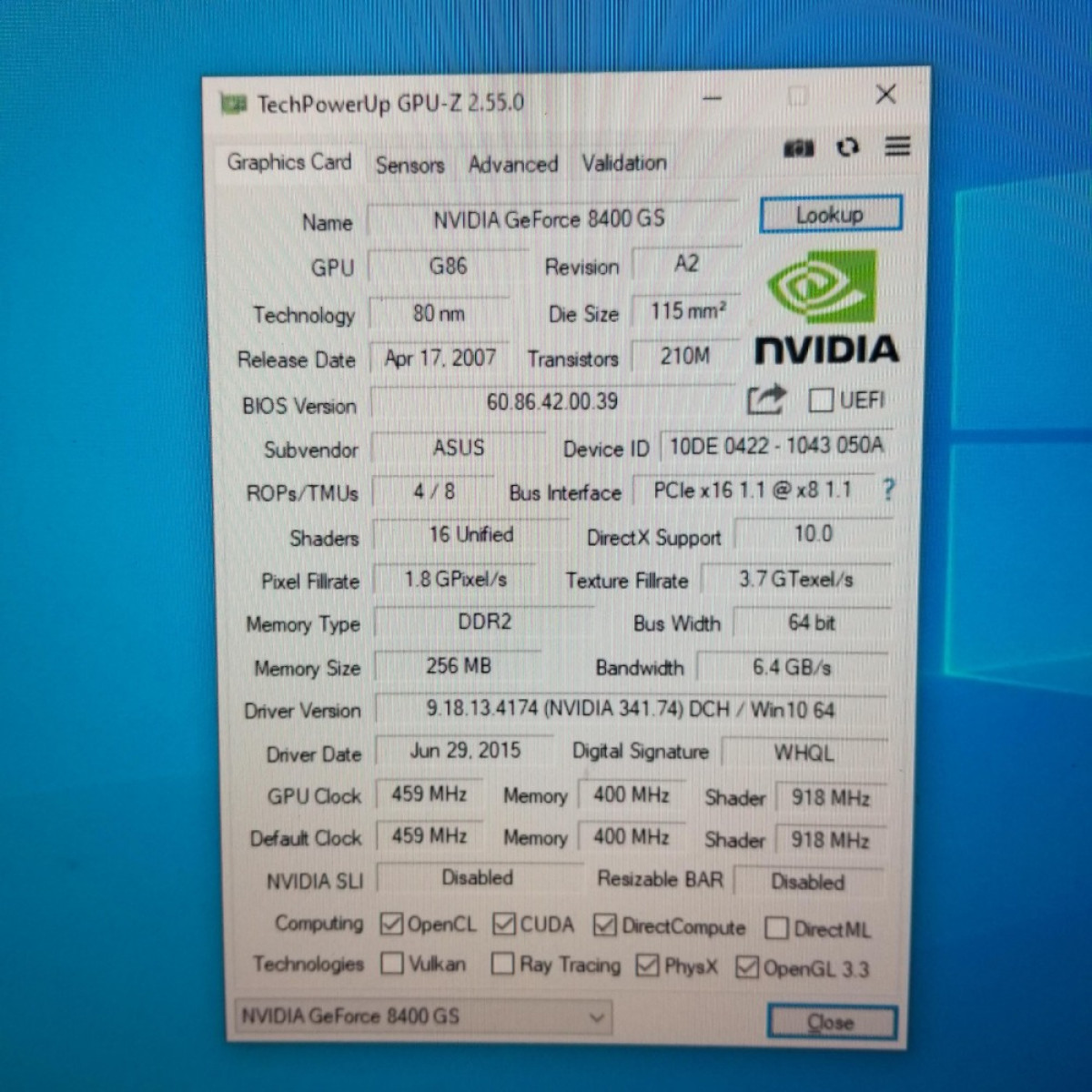The image size is (1092, 1092).
Task: Open the Validation tab
Action: coord(624,164)
